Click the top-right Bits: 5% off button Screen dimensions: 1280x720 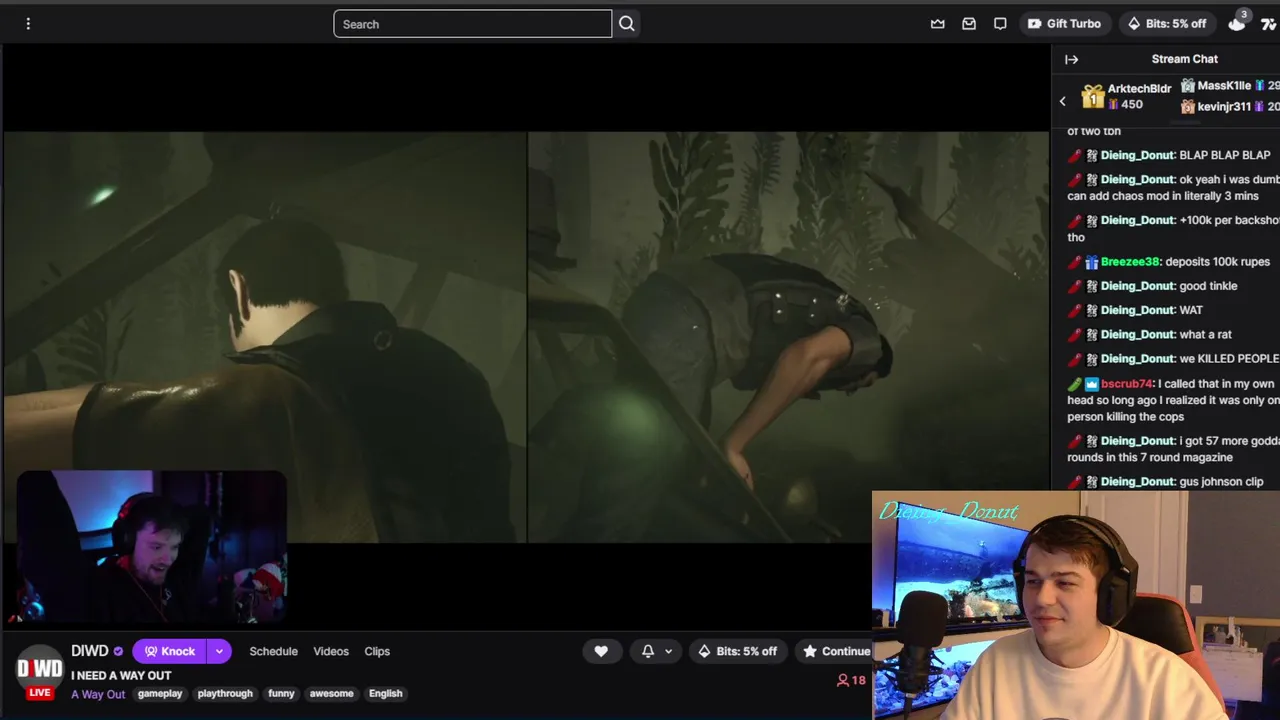tap(1167, 24)
